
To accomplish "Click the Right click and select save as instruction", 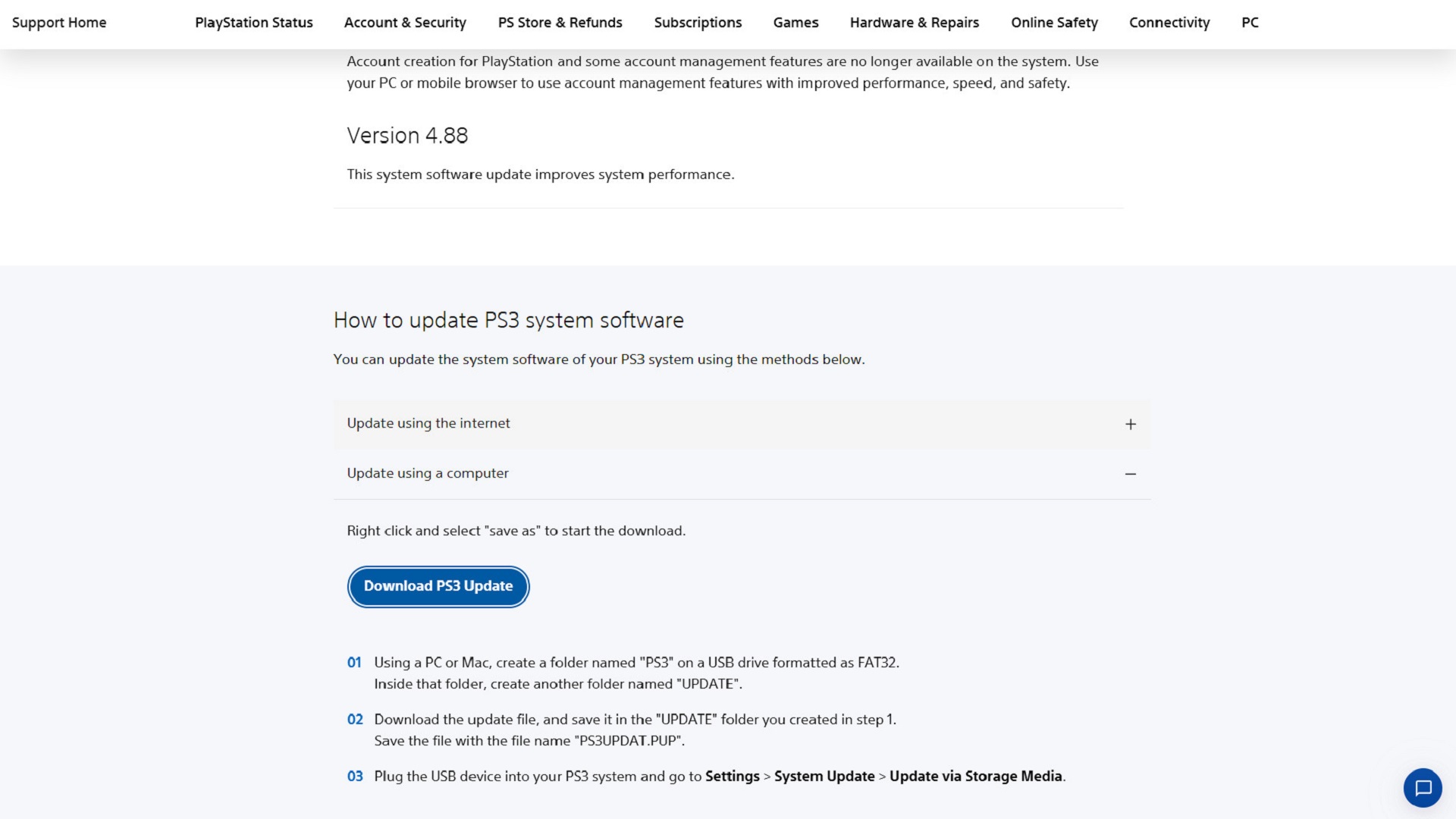I will coord(516,531).
